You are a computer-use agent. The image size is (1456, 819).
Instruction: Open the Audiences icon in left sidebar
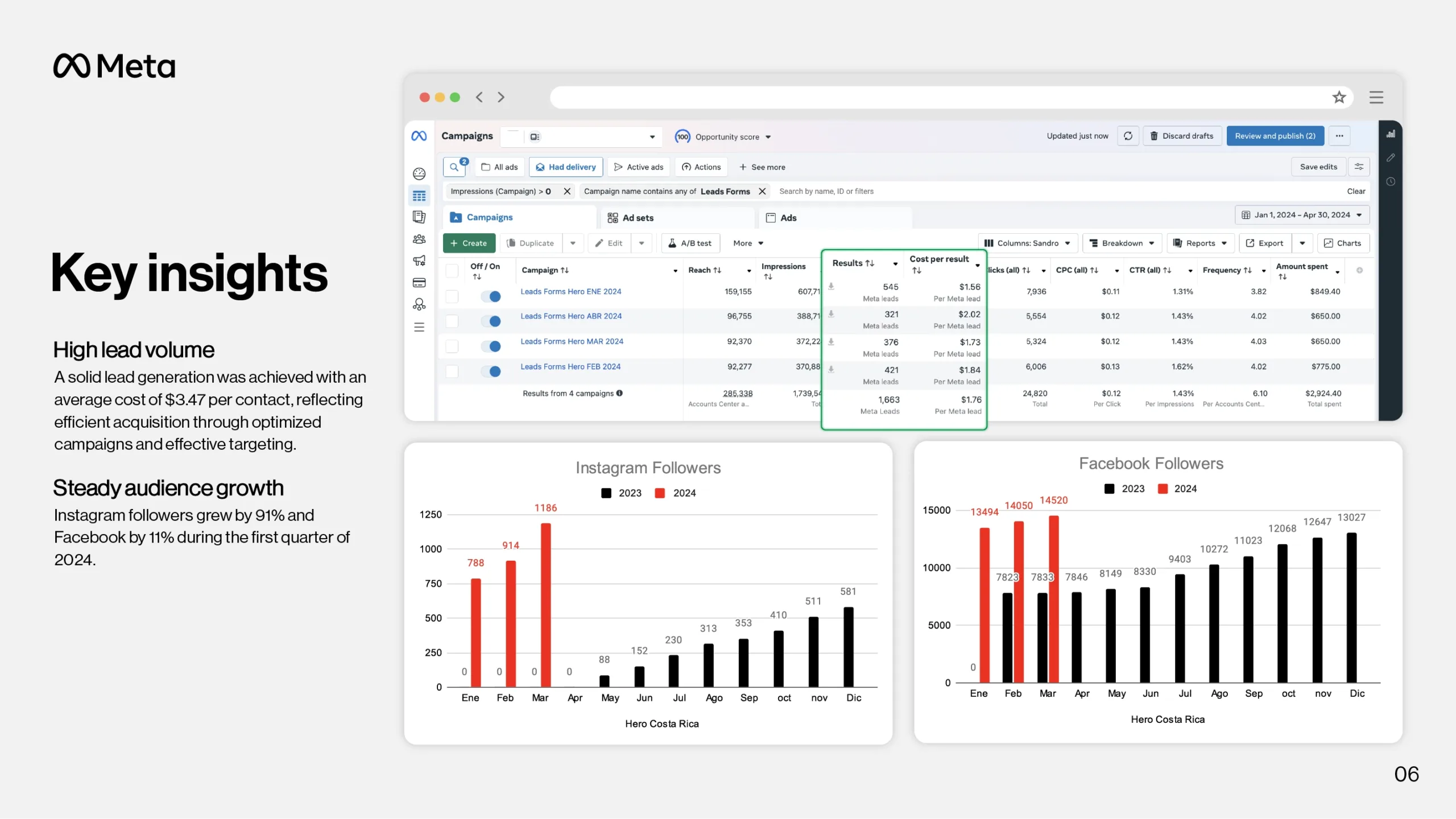click(419, 239)
